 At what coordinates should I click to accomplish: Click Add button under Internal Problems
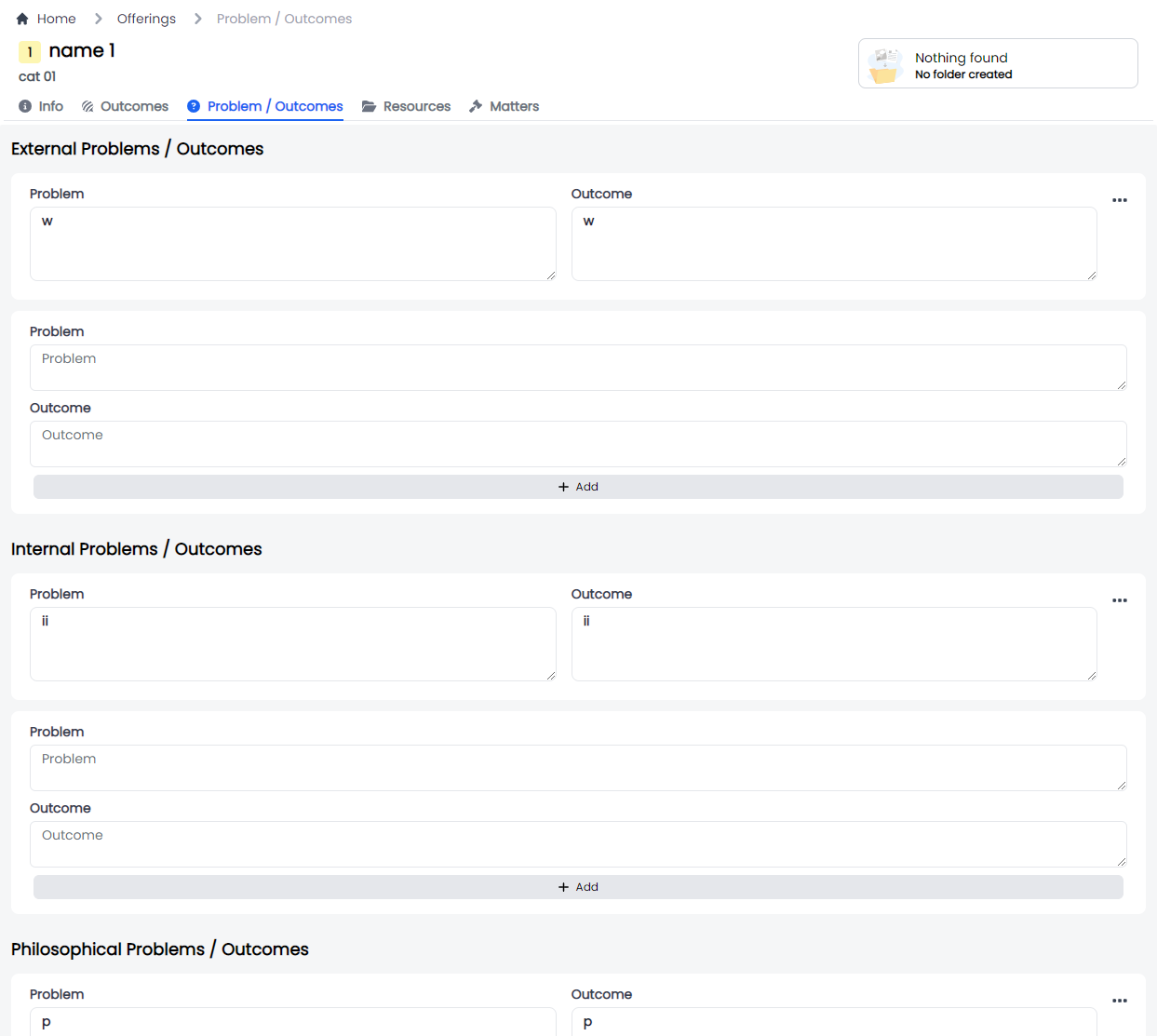[578, 887]
